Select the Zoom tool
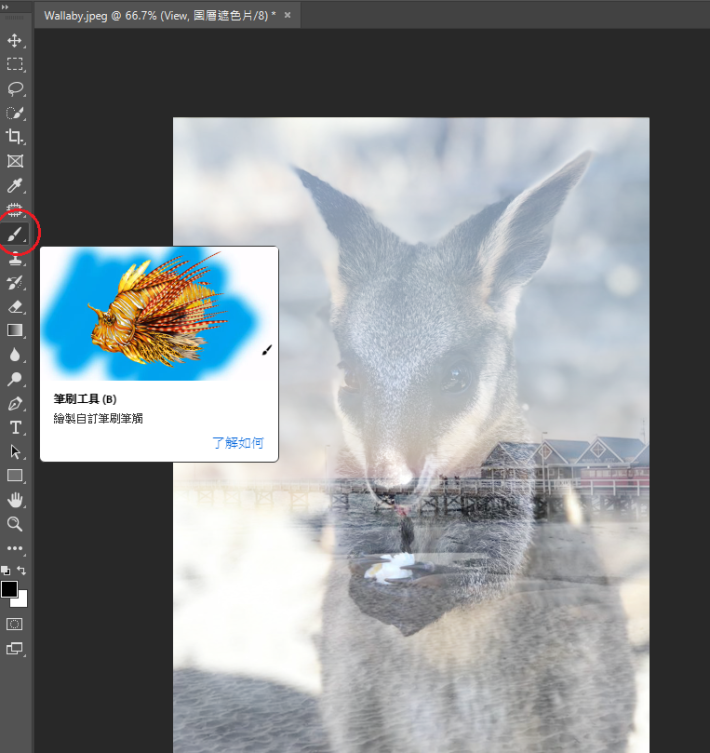This screenshot has width=710, height=753. tap(15, 524)
